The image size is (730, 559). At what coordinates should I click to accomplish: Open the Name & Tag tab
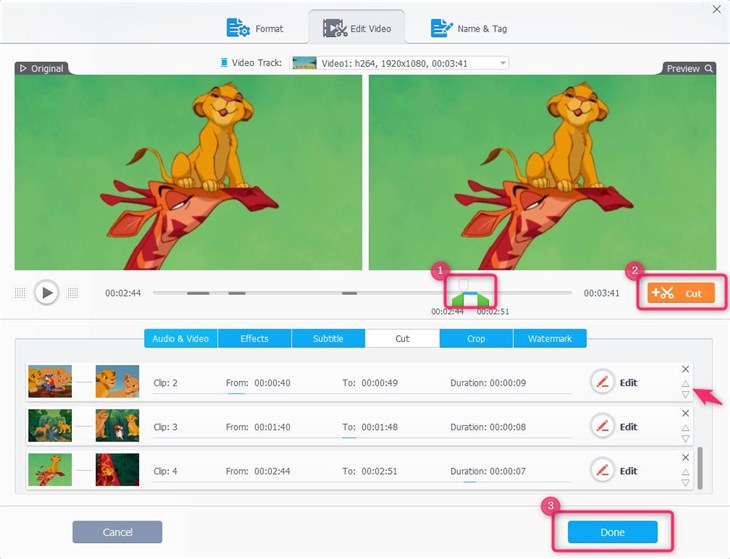point(469,28)
